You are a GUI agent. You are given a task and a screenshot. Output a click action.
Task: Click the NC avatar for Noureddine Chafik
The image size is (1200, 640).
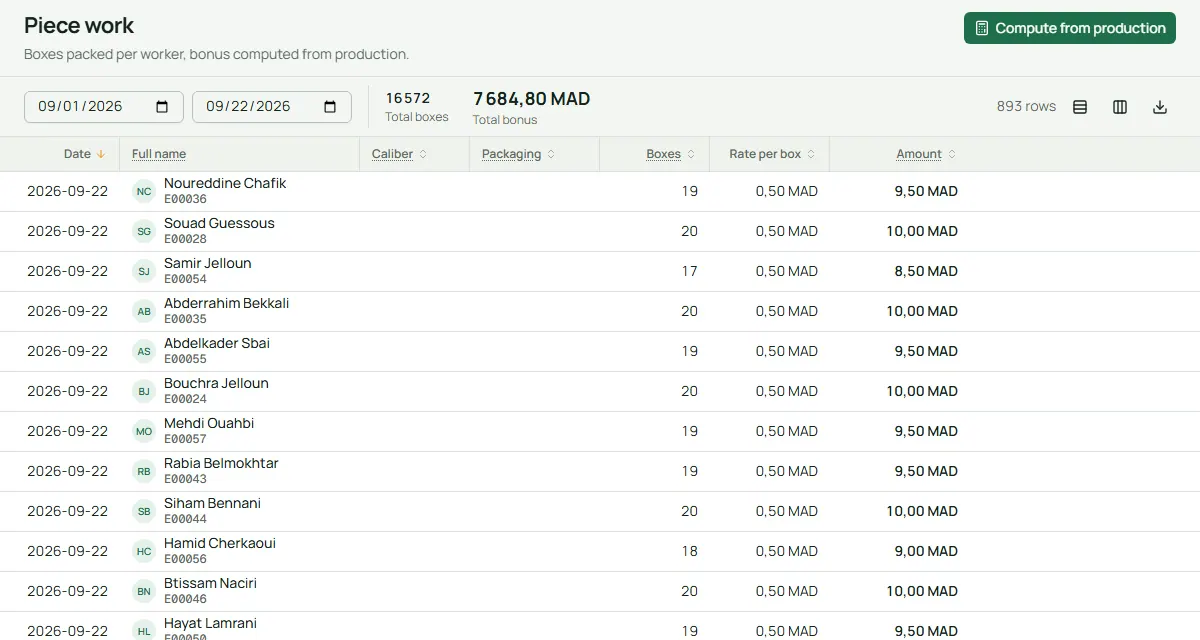144,191
